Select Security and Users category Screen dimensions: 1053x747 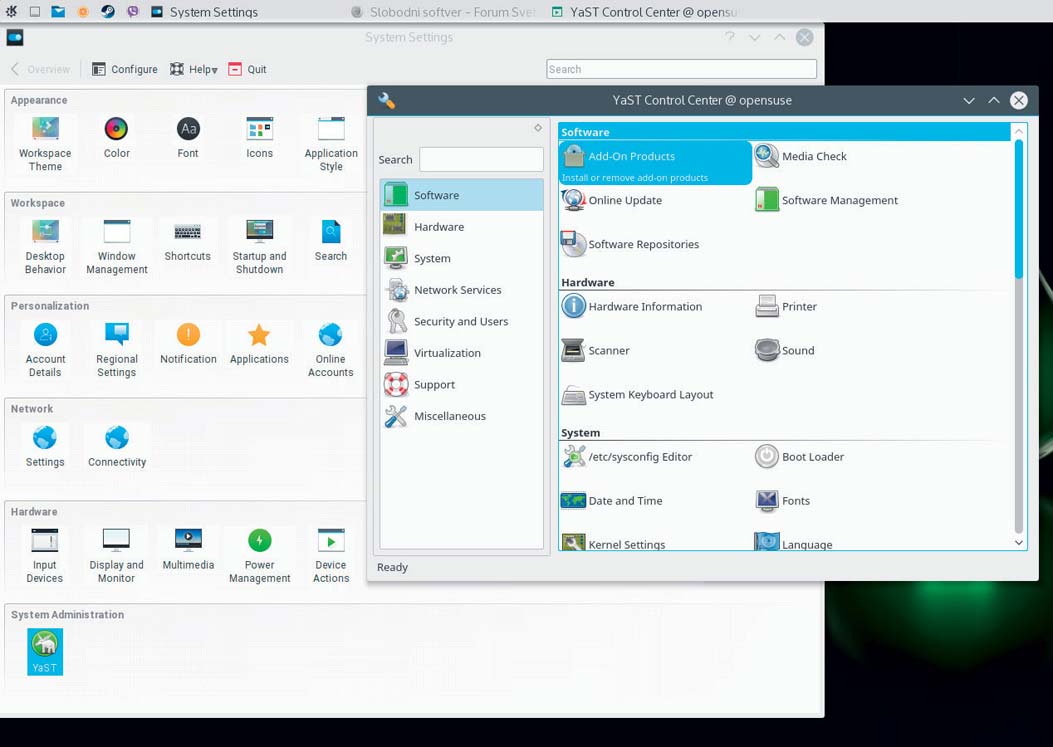point(461,322)
